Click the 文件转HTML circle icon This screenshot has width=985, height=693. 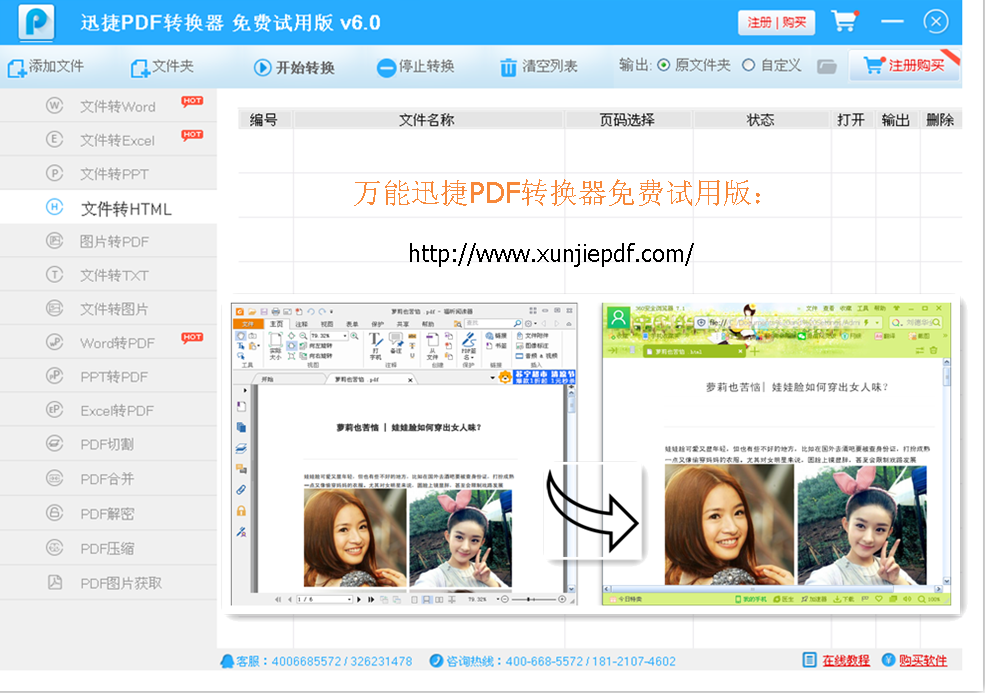pyautogui.click(x=55, y=207)
